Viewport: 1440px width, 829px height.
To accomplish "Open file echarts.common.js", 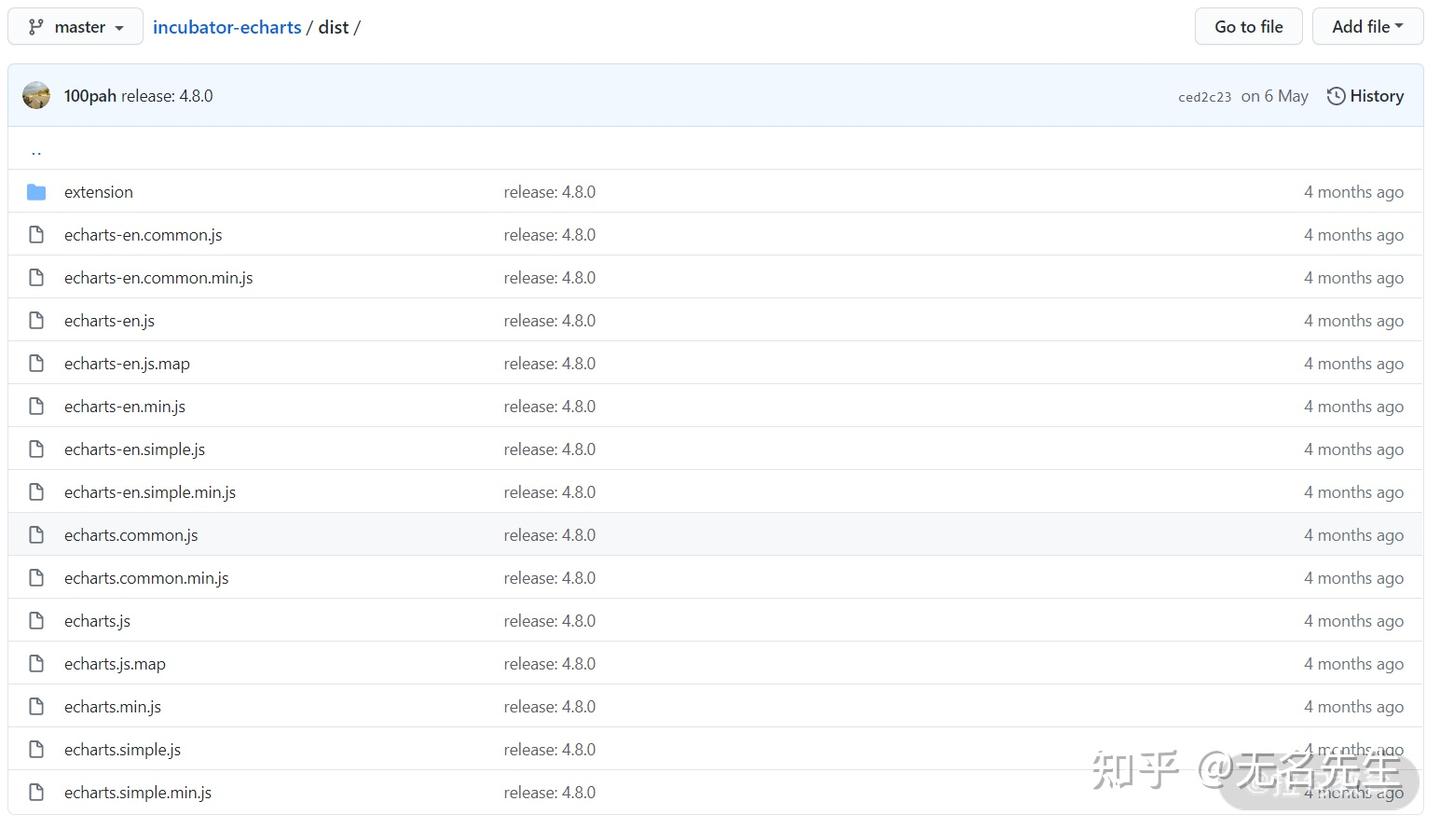I will point(131,536).
